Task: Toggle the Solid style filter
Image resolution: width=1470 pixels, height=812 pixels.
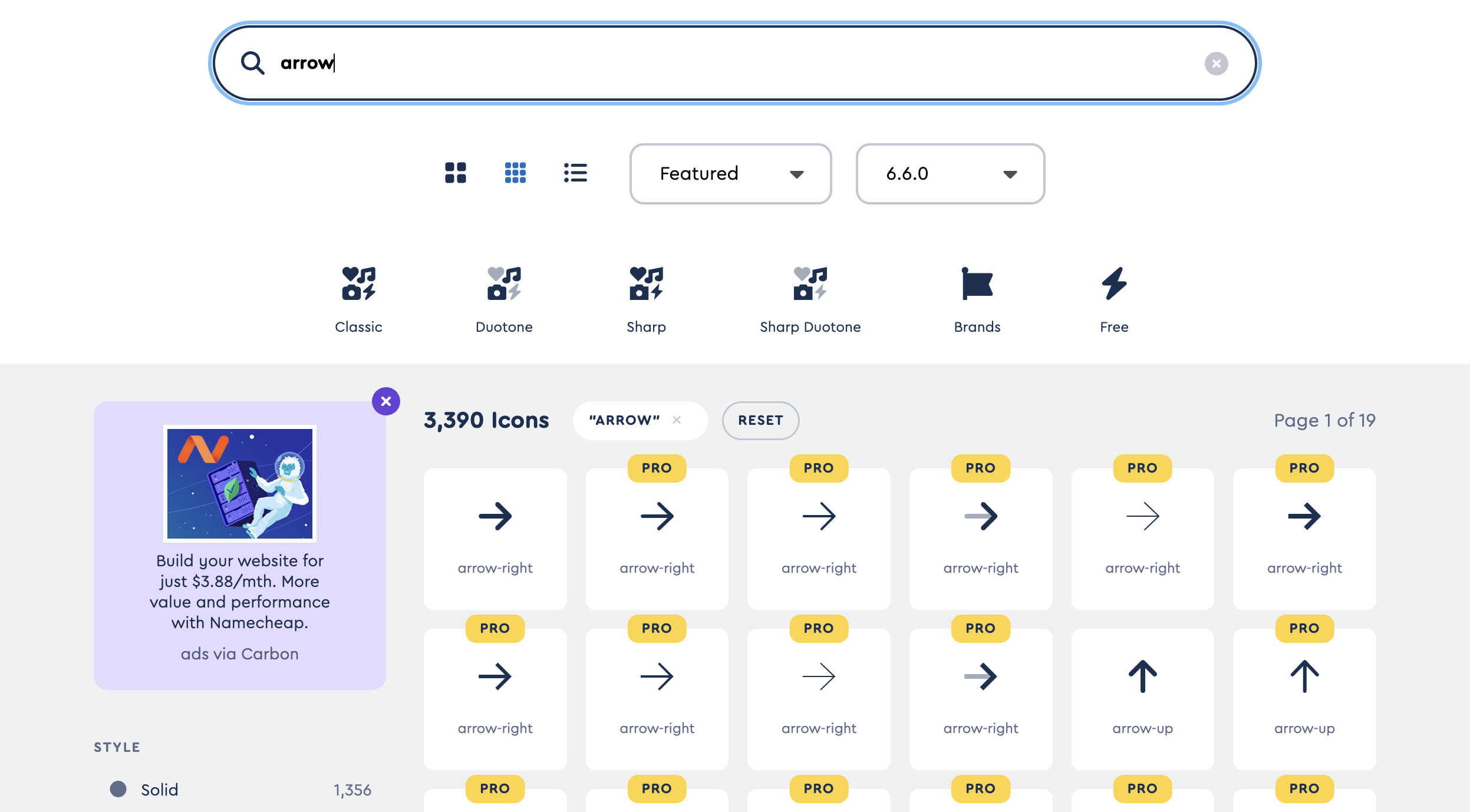Action: tap(159, 790)
